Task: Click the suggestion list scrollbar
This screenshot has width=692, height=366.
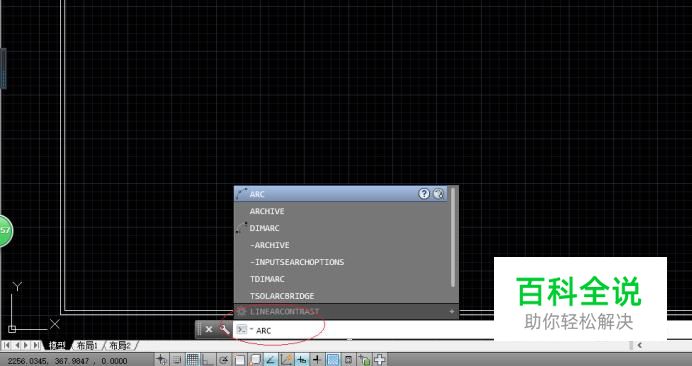Action: click(x=453, y=237)
